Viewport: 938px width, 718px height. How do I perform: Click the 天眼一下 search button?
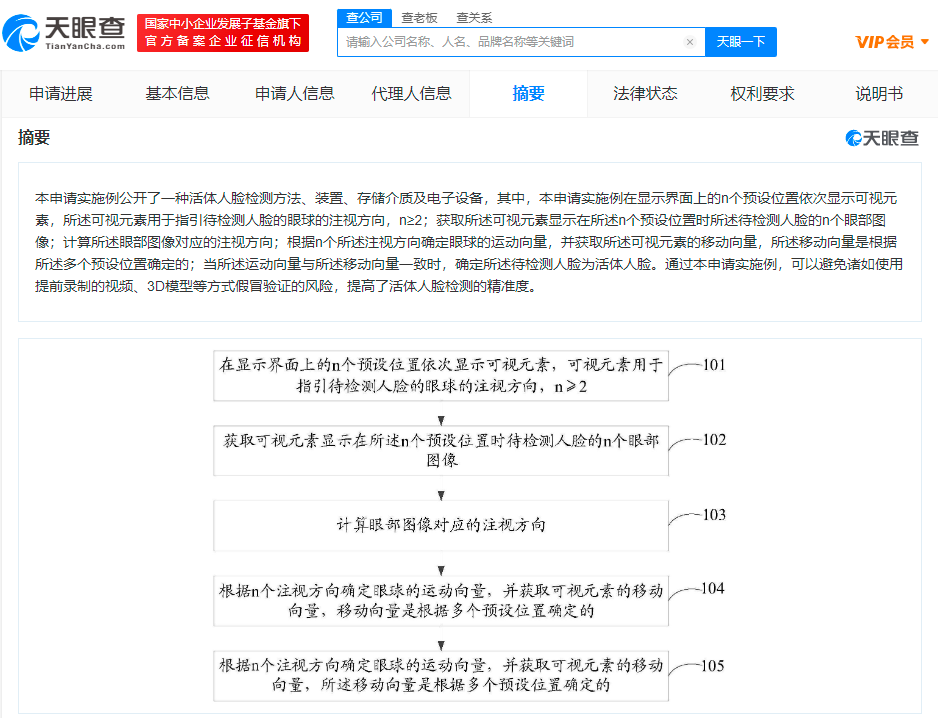tap(741, 42)
